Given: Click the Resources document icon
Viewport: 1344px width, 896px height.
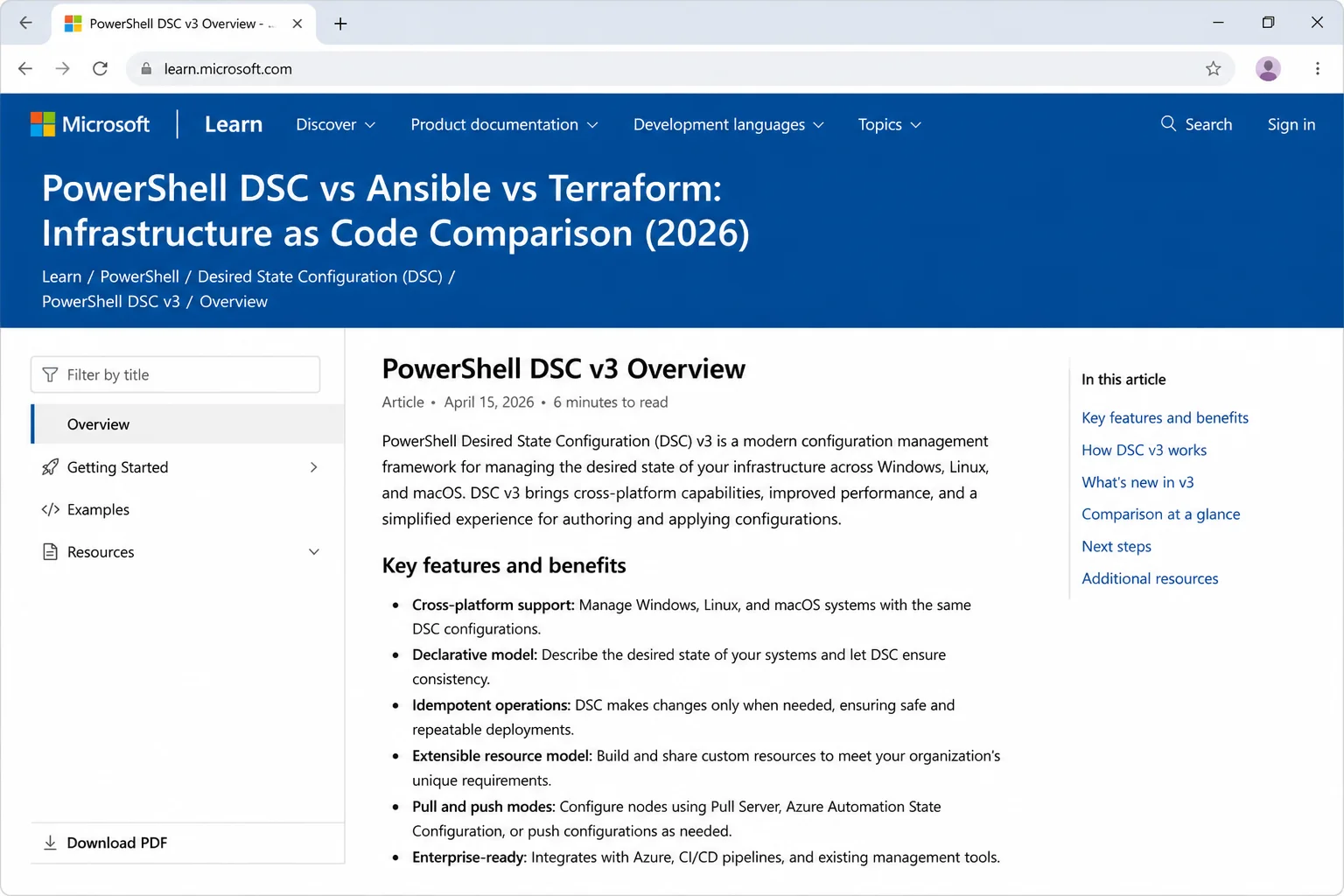Looking at the screenshot, I should pyautogui.click(x=51, y=552).
